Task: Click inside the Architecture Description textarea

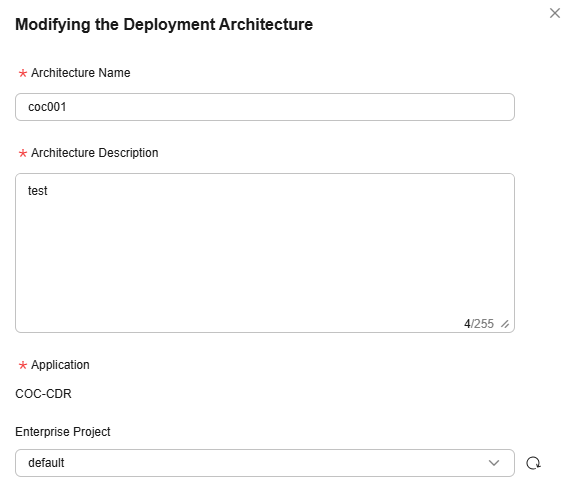Action: [x=265, y=253]
